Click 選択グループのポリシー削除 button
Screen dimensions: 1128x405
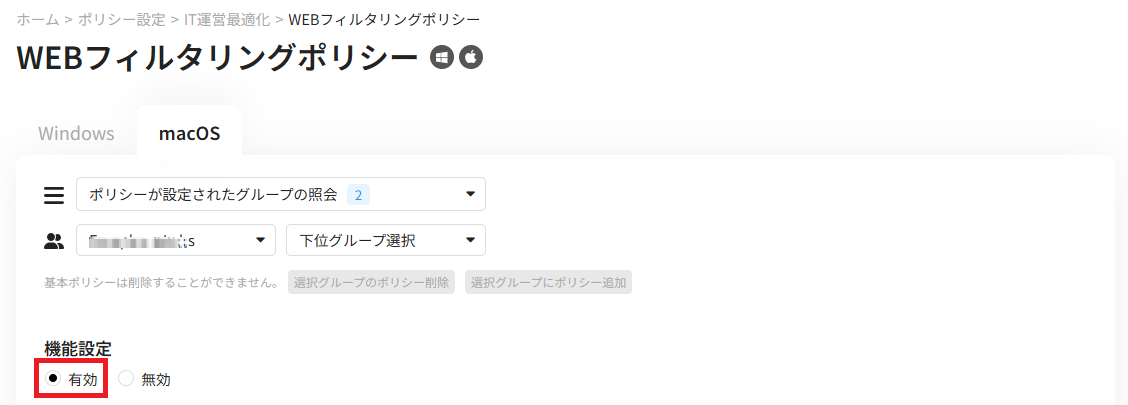pos(371,283)
